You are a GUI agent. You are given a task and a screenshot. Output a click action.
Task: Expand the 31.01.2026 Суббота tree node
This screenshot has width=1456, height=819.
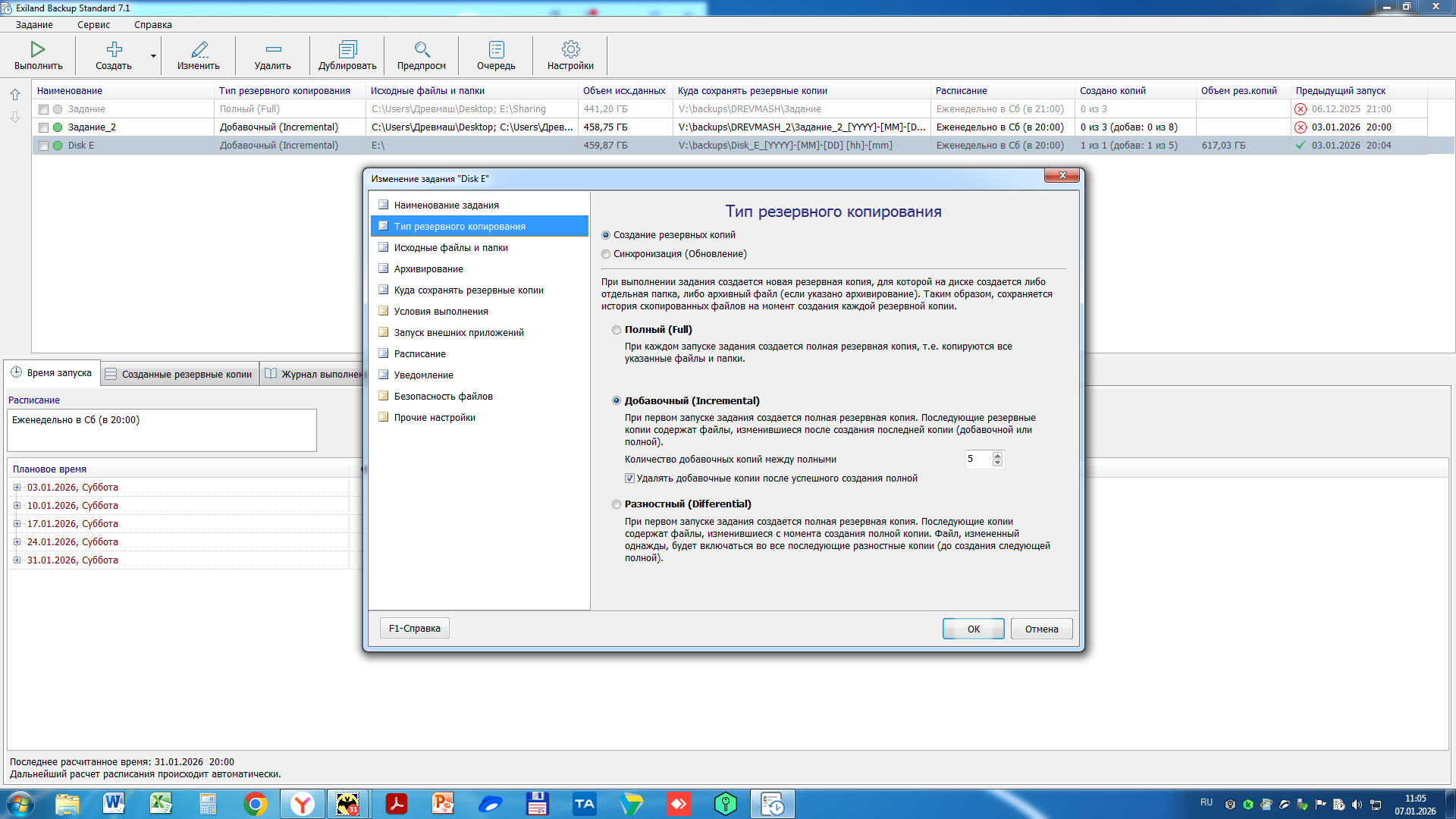click(x=17, y=560)
